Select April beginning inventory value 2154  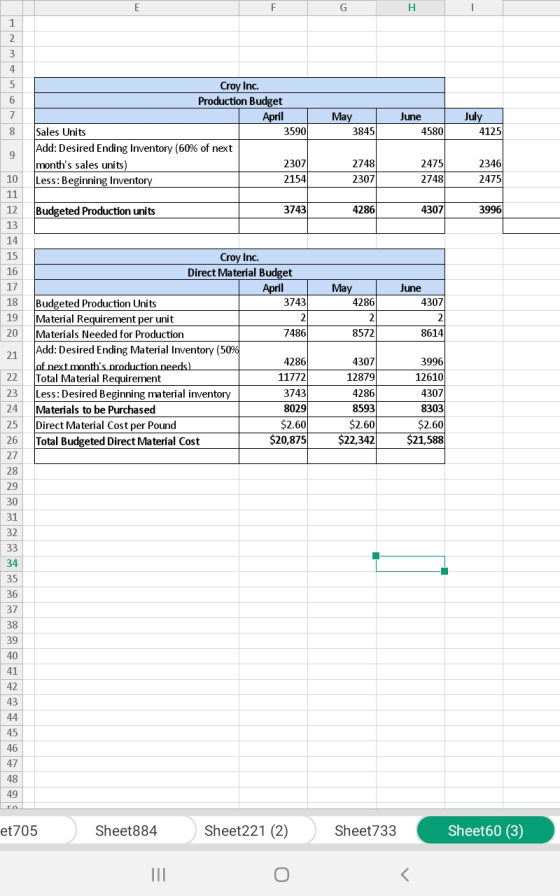[273, 179]
